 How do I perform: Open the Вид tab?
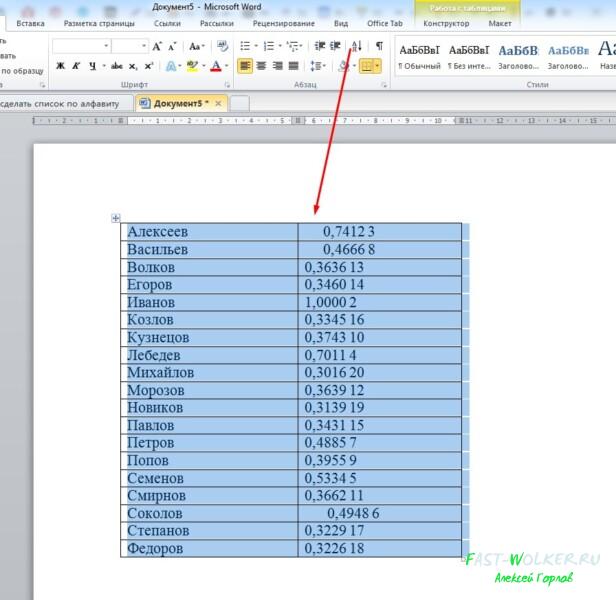[341, 24]
